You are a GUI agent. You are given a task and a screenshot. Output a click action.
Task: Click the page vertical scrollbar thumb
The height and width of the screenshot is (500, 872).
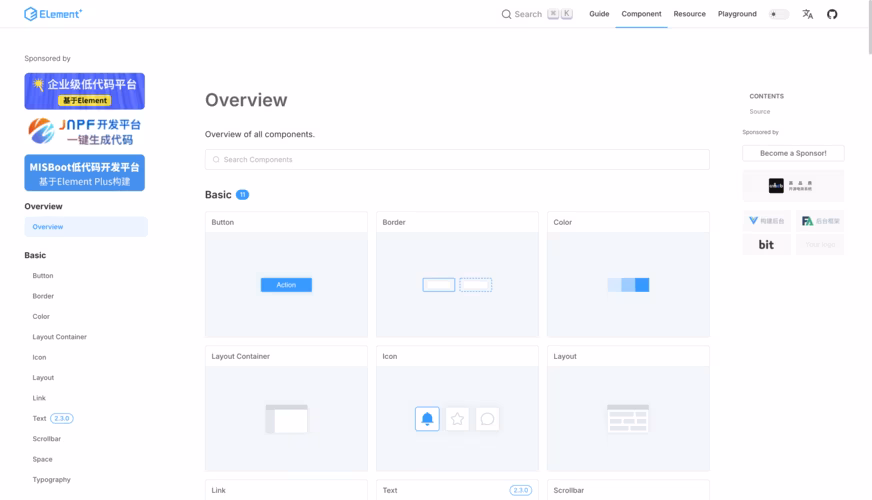(x=870, y=27)
